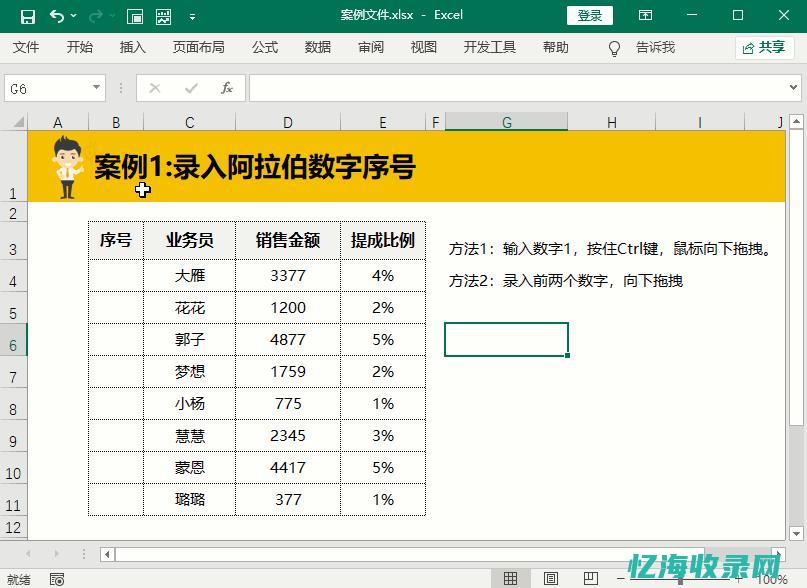Click the Undo icon

[x=57, y=16]
